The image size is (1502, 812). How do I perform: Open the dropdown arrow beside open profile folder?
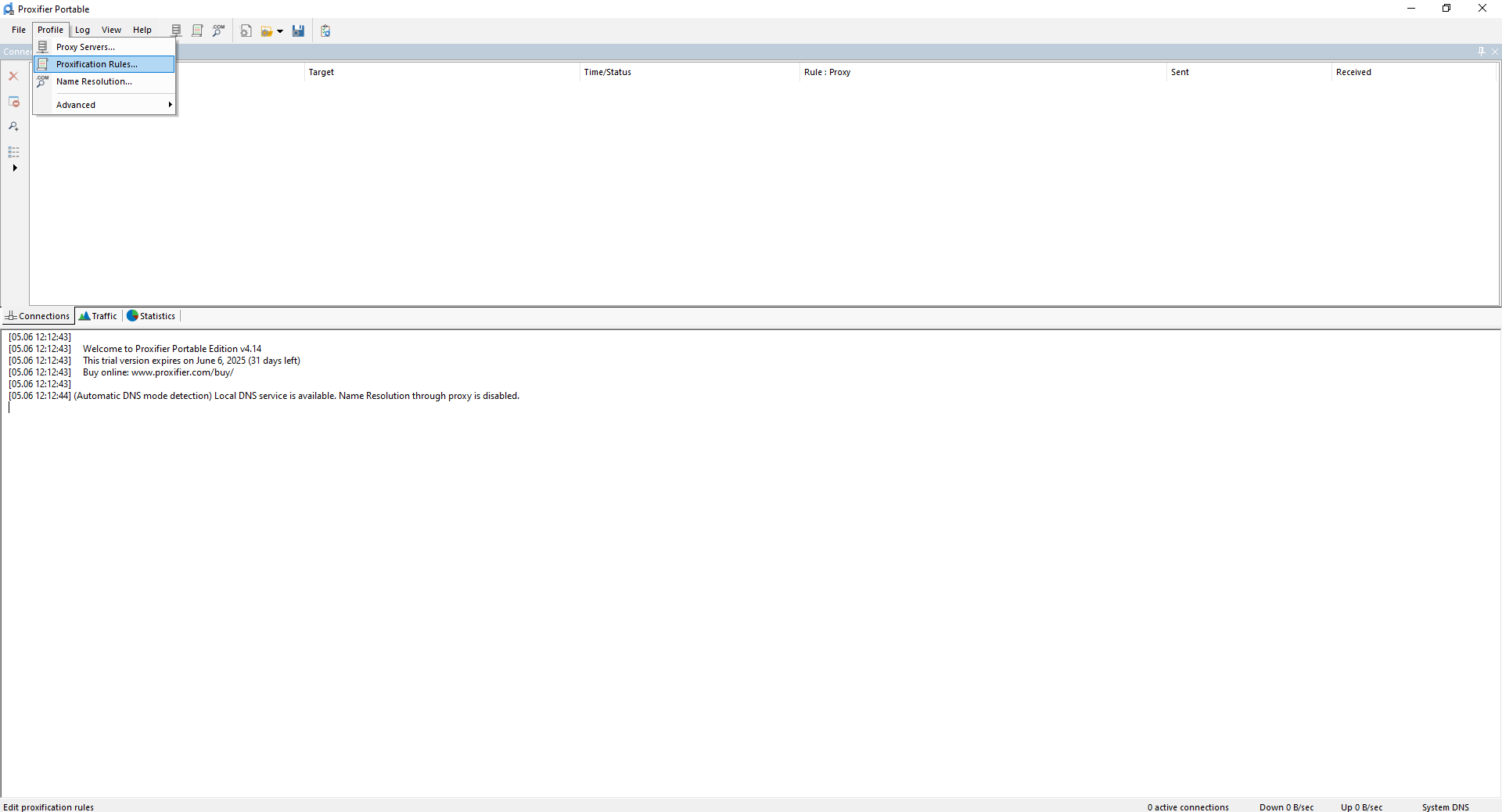280,31
